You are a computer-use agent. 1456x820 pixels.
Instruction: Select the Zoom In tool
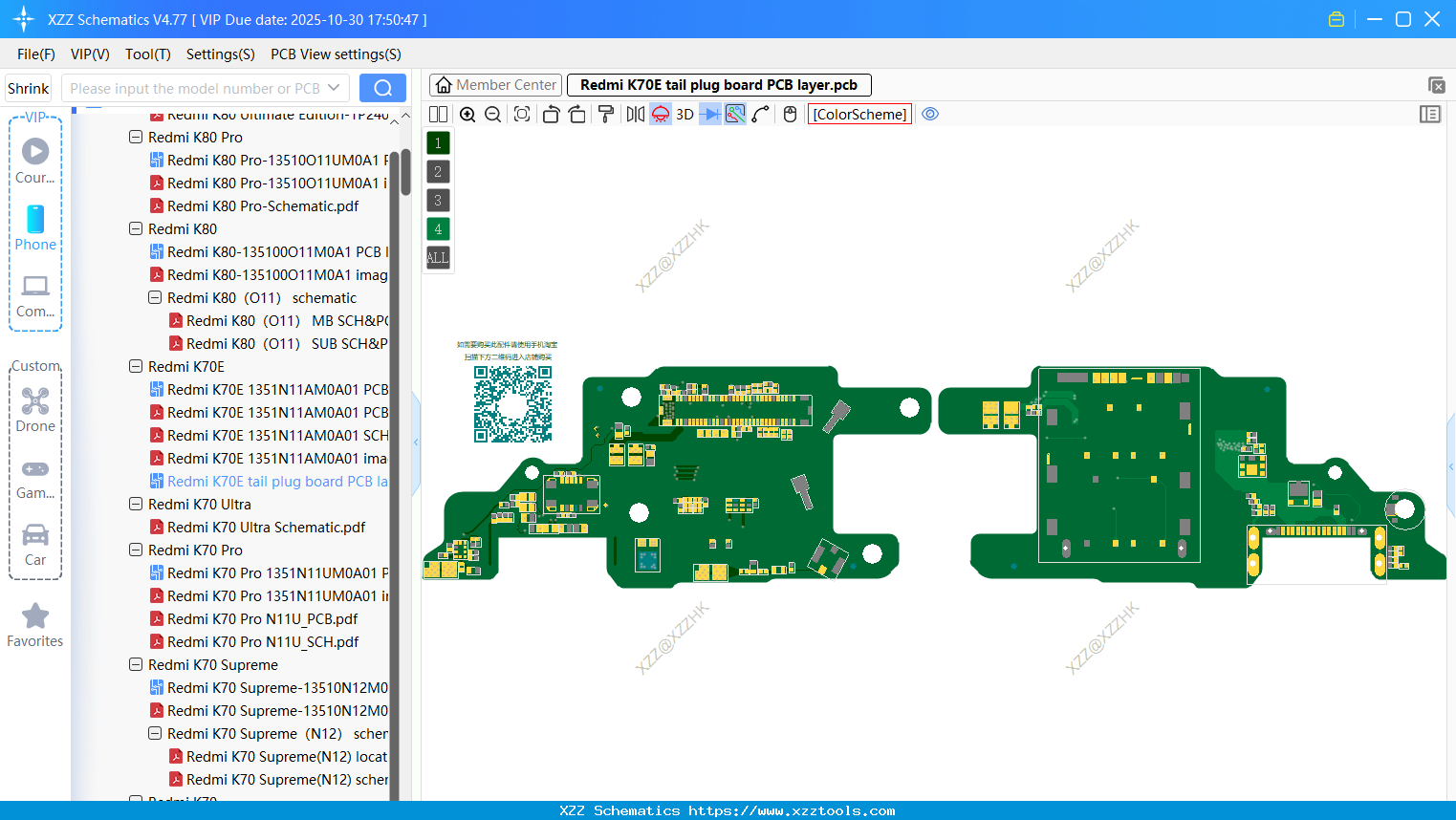(x=467, y=114)
